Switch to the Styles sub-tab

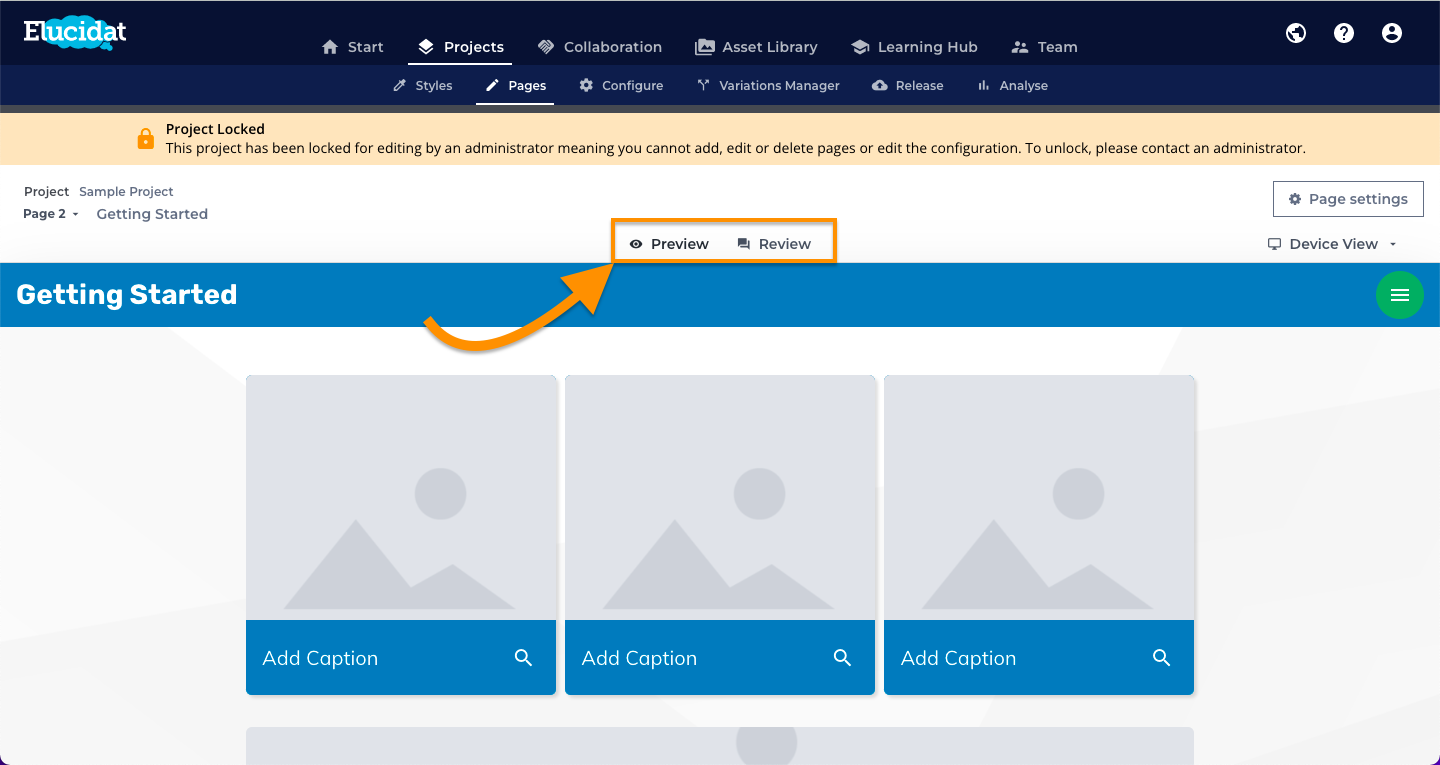point(423,86)
